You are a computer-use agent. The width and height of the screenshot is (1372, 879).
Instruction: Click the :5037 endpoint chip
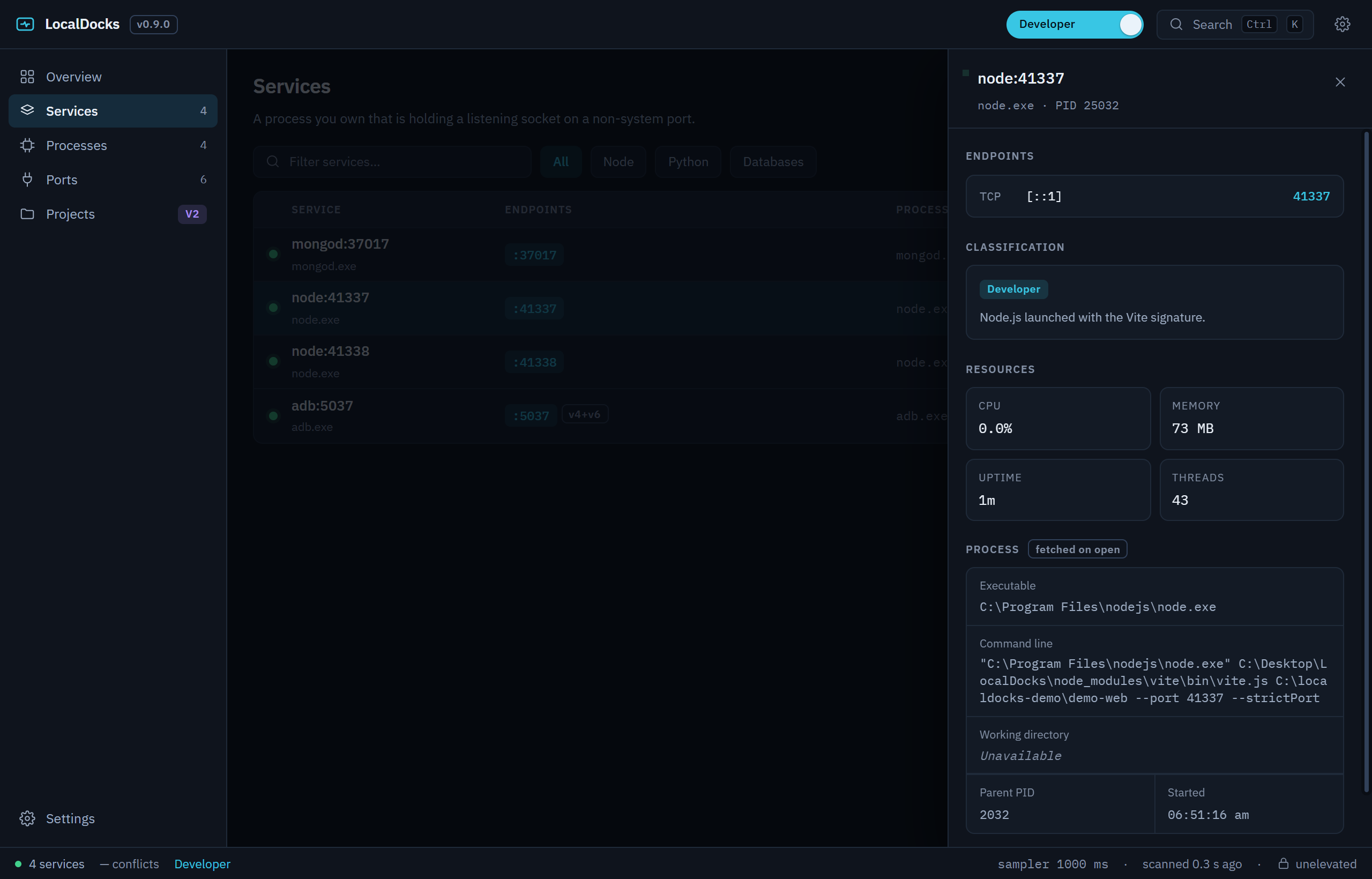531,415
